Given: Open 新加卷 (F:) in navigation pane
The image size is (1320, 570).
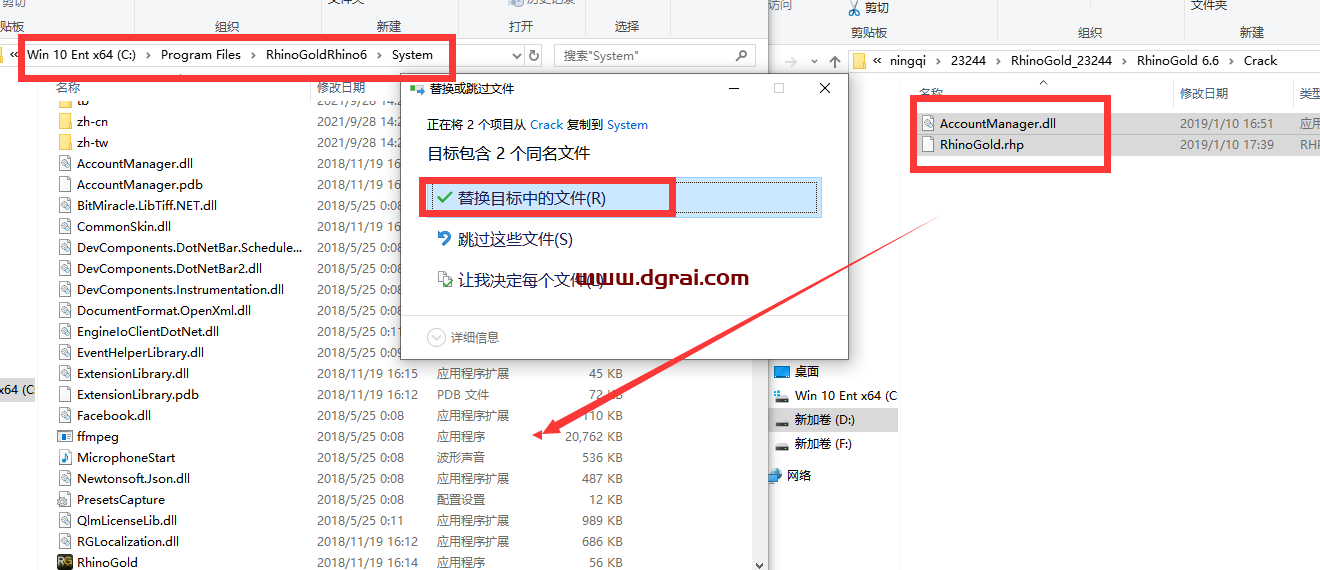Looking at the screenshot, I should (813, 444).
